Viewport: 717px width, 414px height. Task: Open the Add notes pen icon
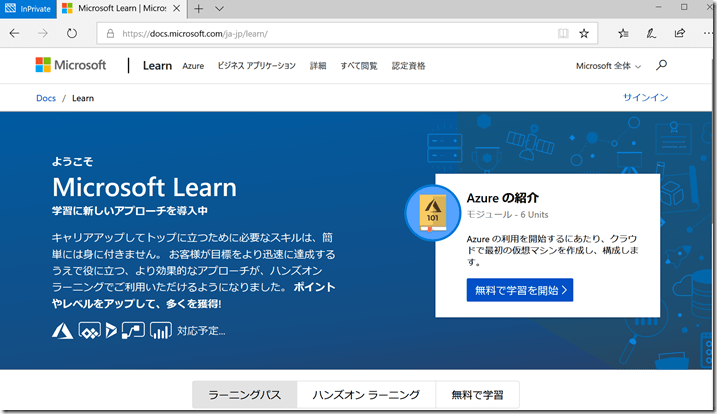(652, 33)
